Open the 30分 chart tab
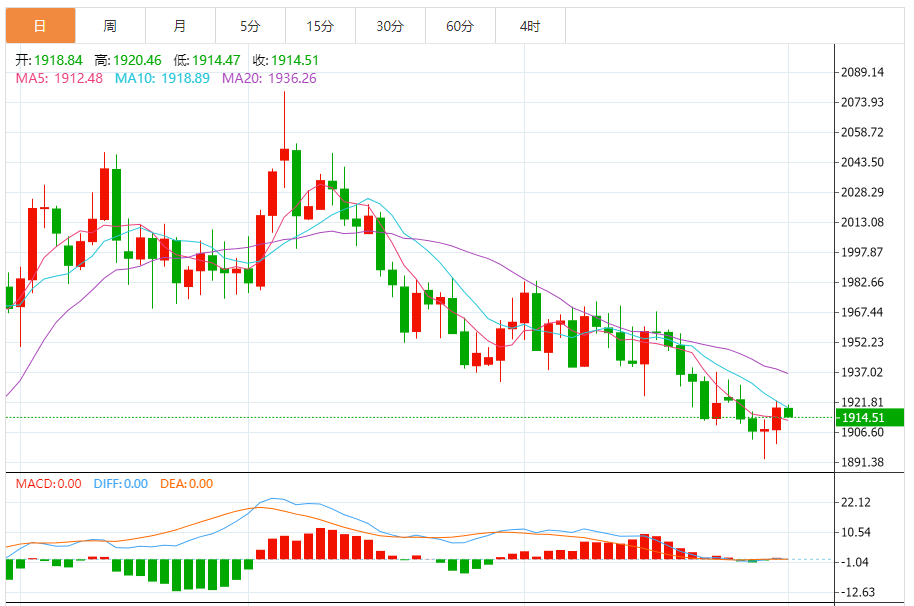The image size is (914, 606). click(390, 26)
